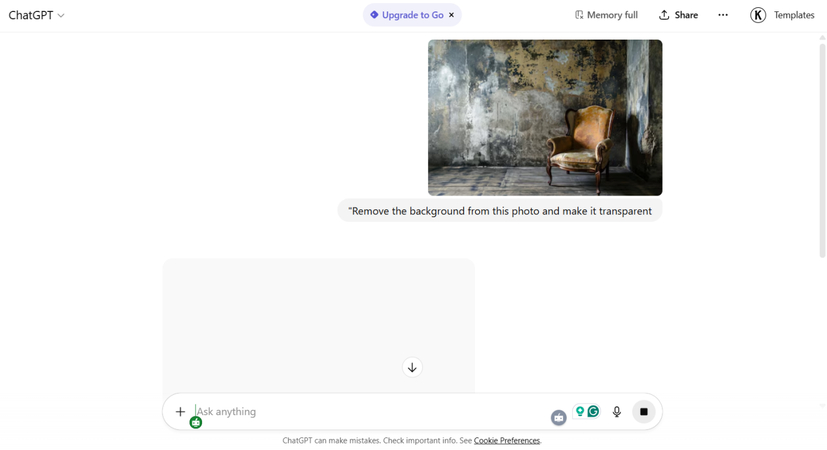Click the green robot extension badge
The width and height of the screenshot is (827, 450).
(x=196, y=423)
